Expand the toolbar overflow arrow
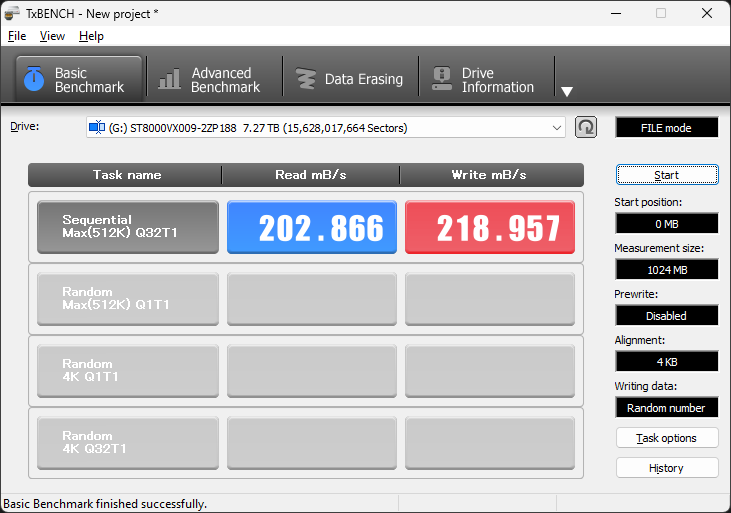 point(567,91)
